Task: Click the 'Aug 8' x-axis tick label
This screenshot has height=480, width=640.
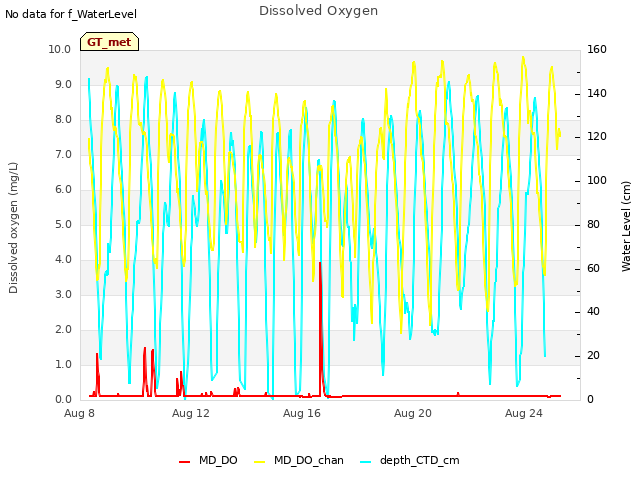Action: coord(79,413)
